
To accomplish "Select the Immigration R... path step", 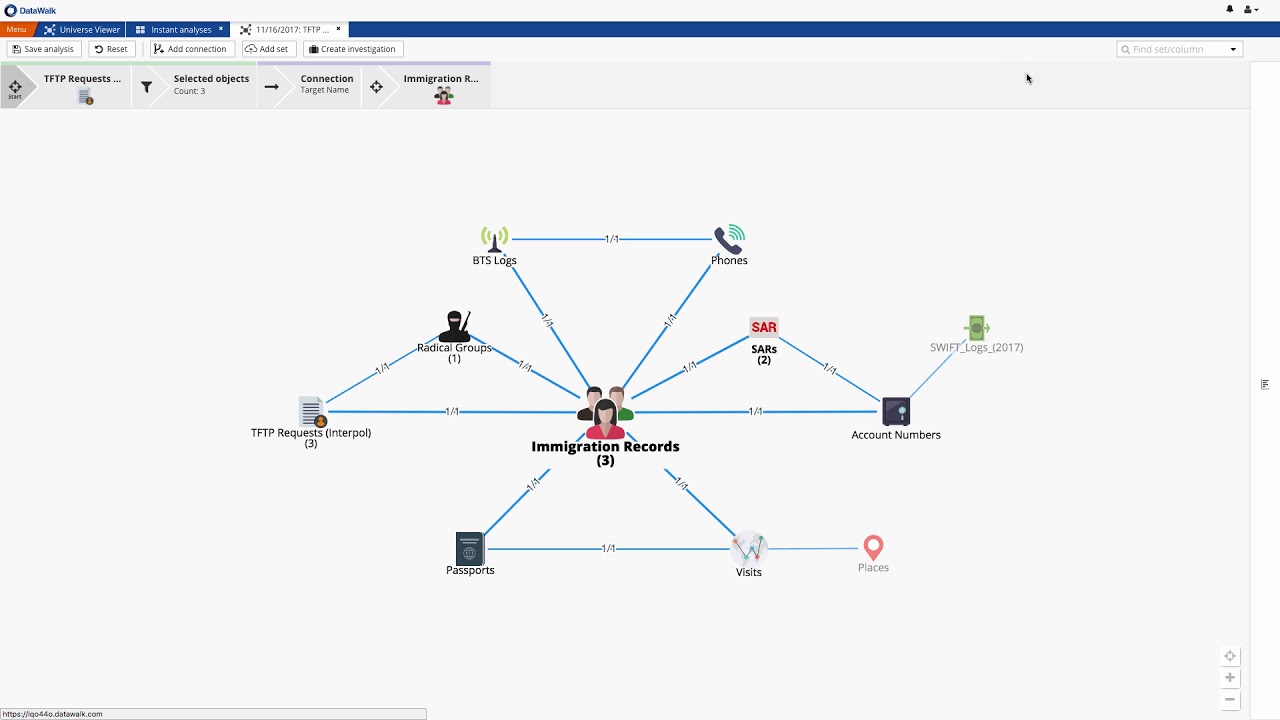I will pyautogui.click(x=441, y=87).
